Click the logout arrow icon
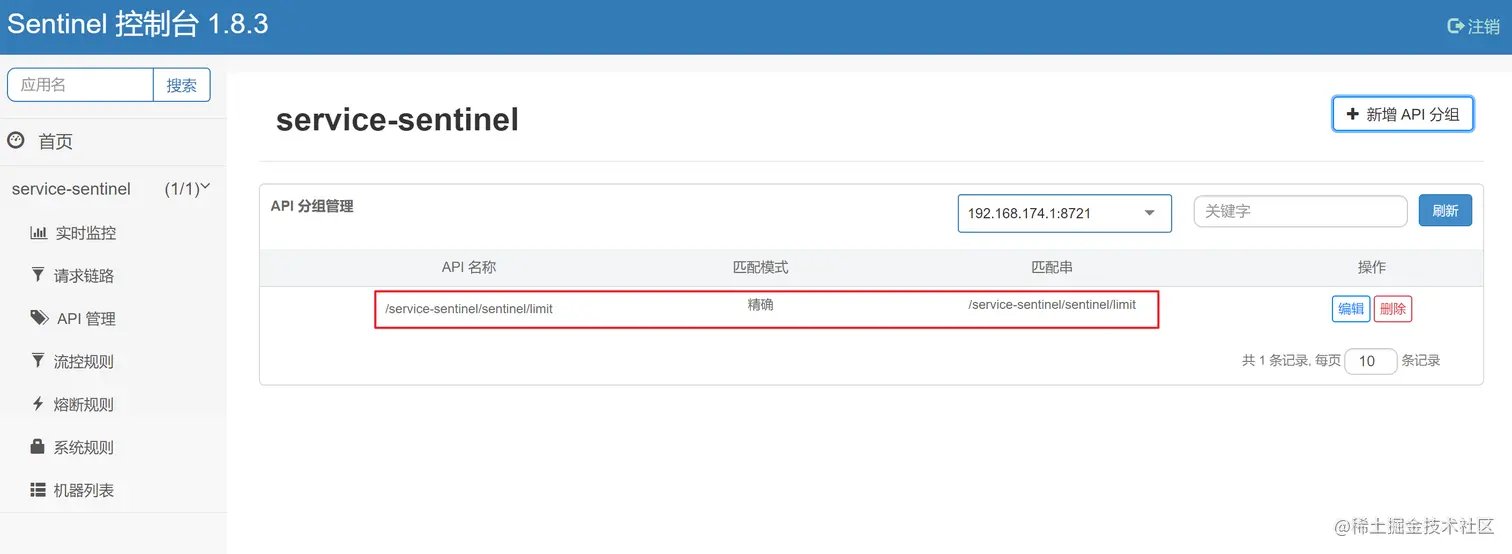Image resolution: width=1512 pixels, height=554 pixels. [x=1456, y=27]
